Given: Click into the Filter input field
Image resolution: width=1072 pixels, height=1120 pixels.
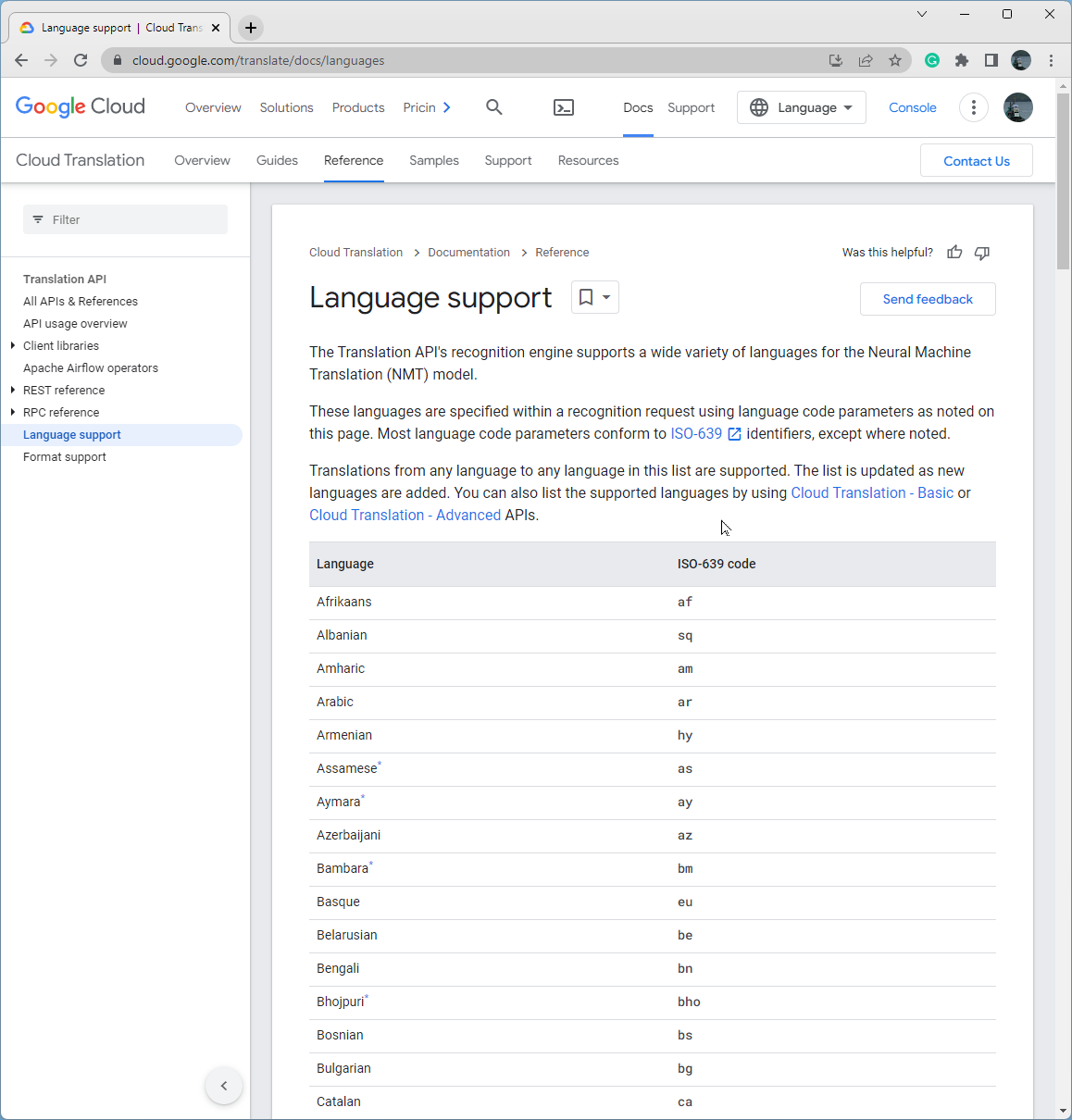Looking at the screenshot, I should 125,219.
